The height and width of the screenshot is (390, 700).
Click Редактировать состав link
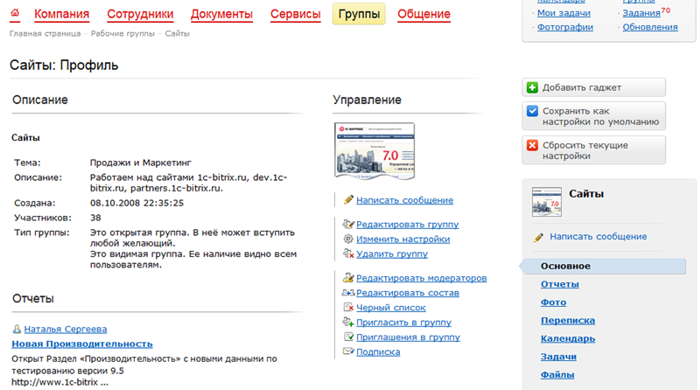407,292
